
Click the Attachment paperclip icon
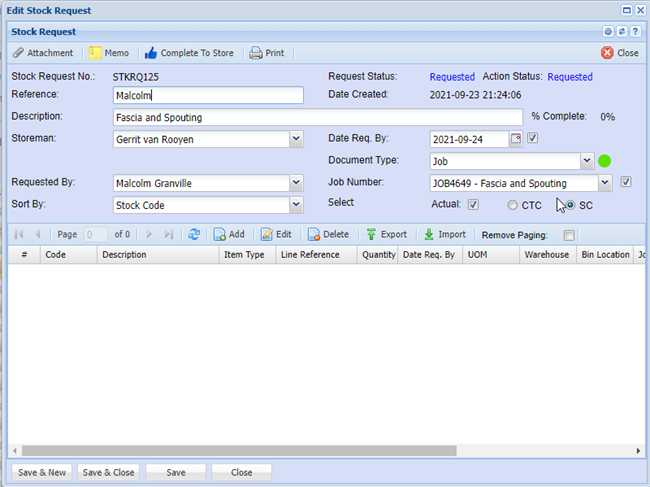point(19,53)
